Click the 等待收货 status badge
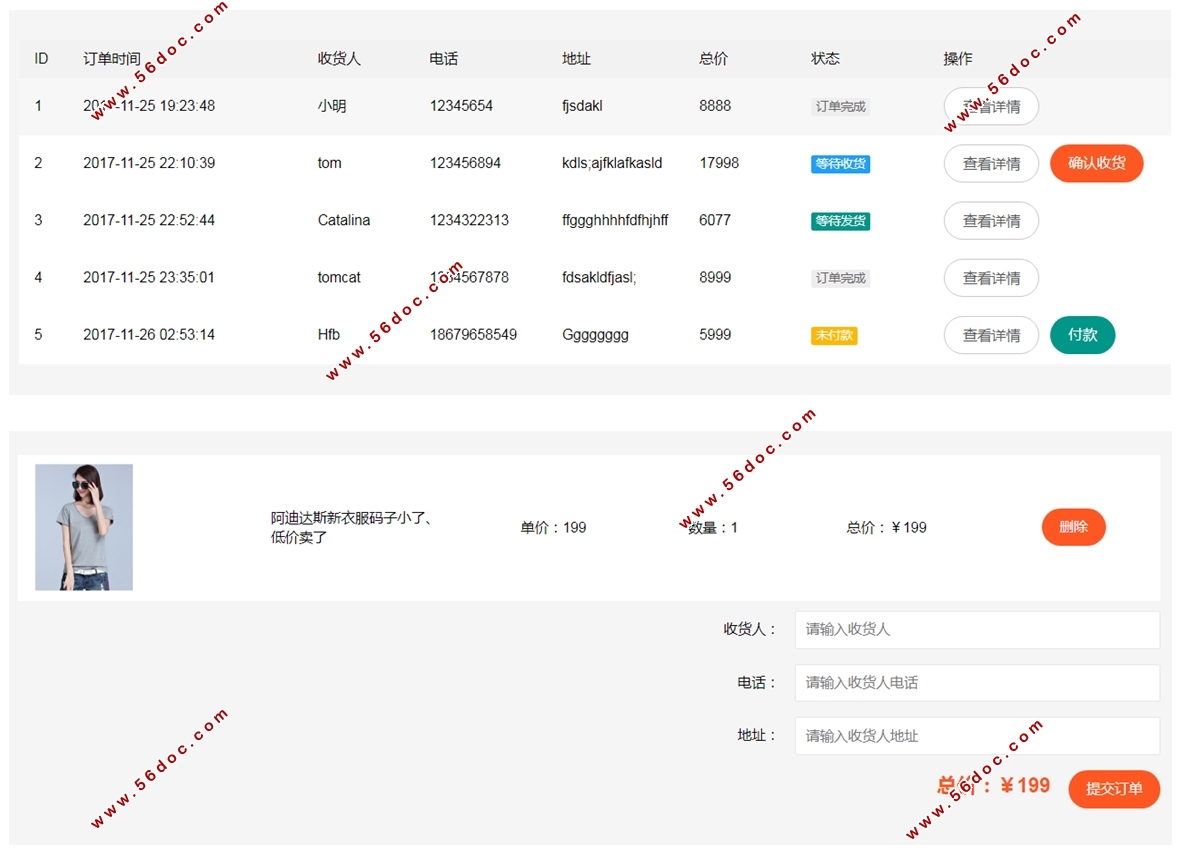 (840, 164)
